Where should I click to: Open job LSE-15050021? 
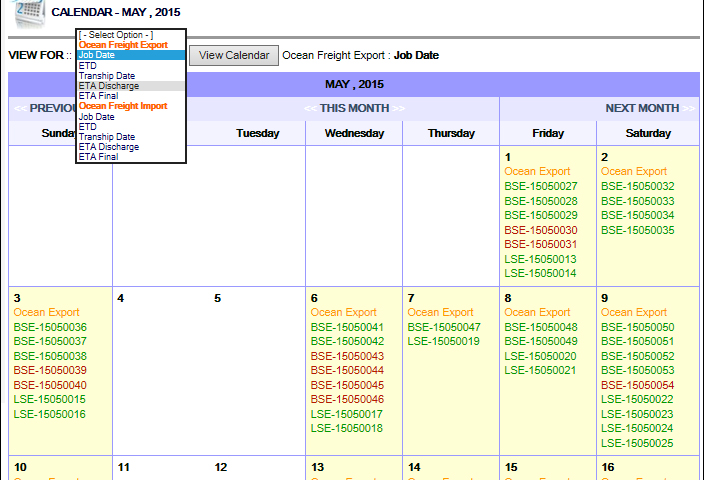(540, 370)
